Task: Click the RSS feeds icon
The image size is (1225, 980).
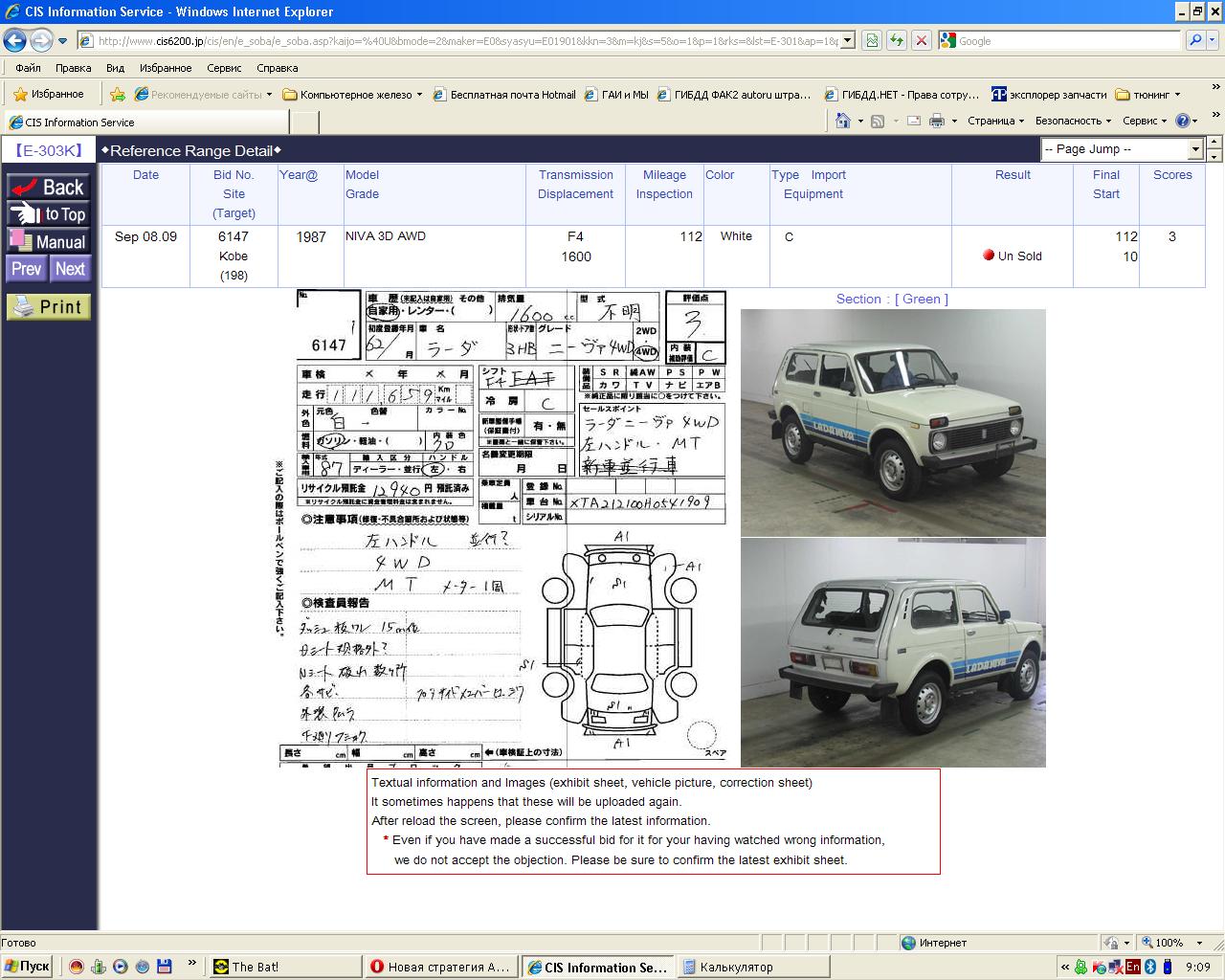Action: [878, 121]
